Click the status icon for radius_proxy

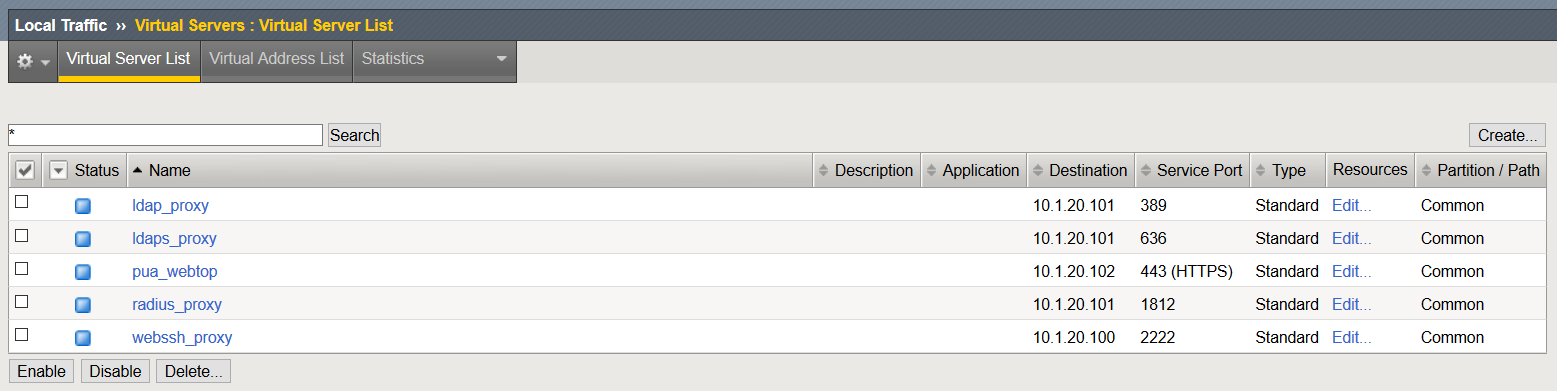coord(83,305)
